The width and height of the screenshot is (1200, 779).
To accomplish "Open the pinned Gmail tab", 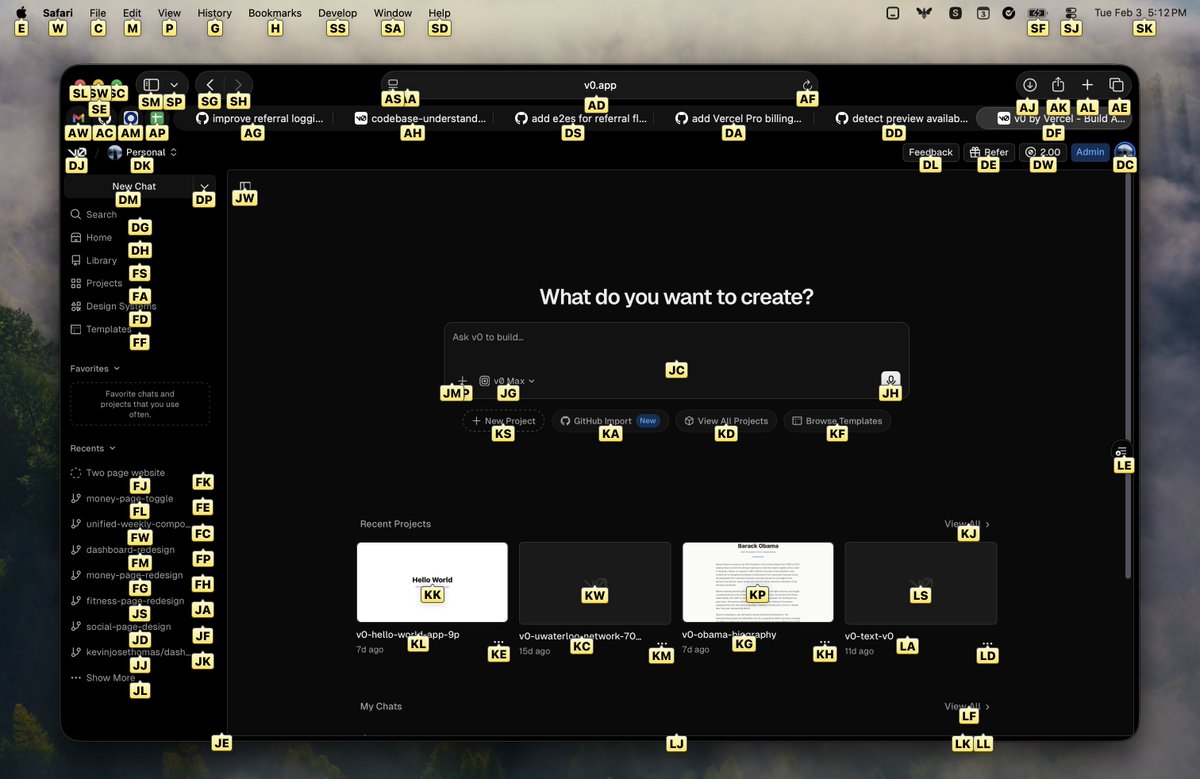I will [78, 118].
